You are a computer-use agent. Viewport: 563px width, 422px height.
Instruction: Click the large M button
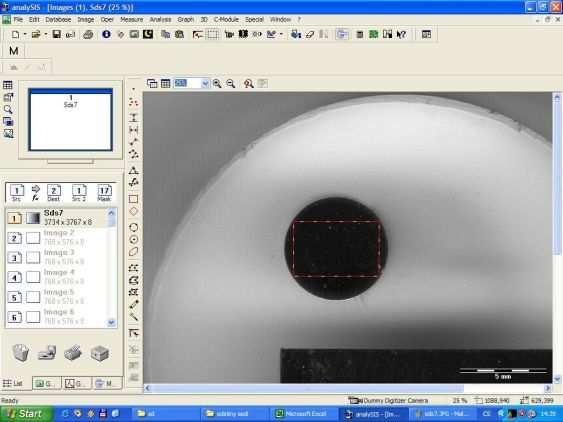click(x=14, y=51)
